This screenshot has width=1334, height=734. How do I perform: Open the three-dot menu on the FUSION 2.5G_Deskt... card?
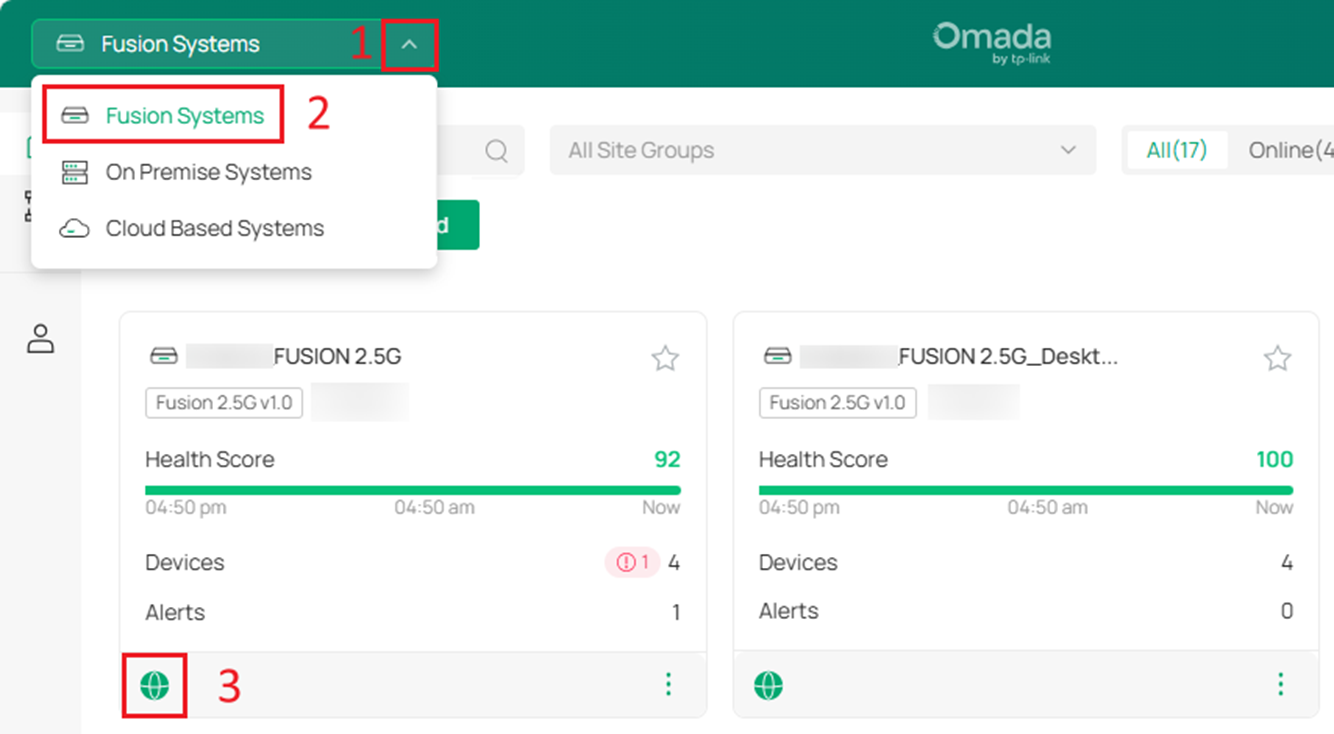1280,684
